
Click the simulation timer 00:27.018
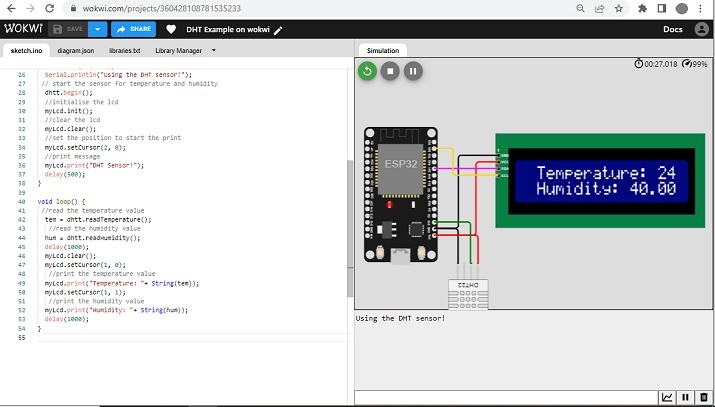click(x=656, y=64)
